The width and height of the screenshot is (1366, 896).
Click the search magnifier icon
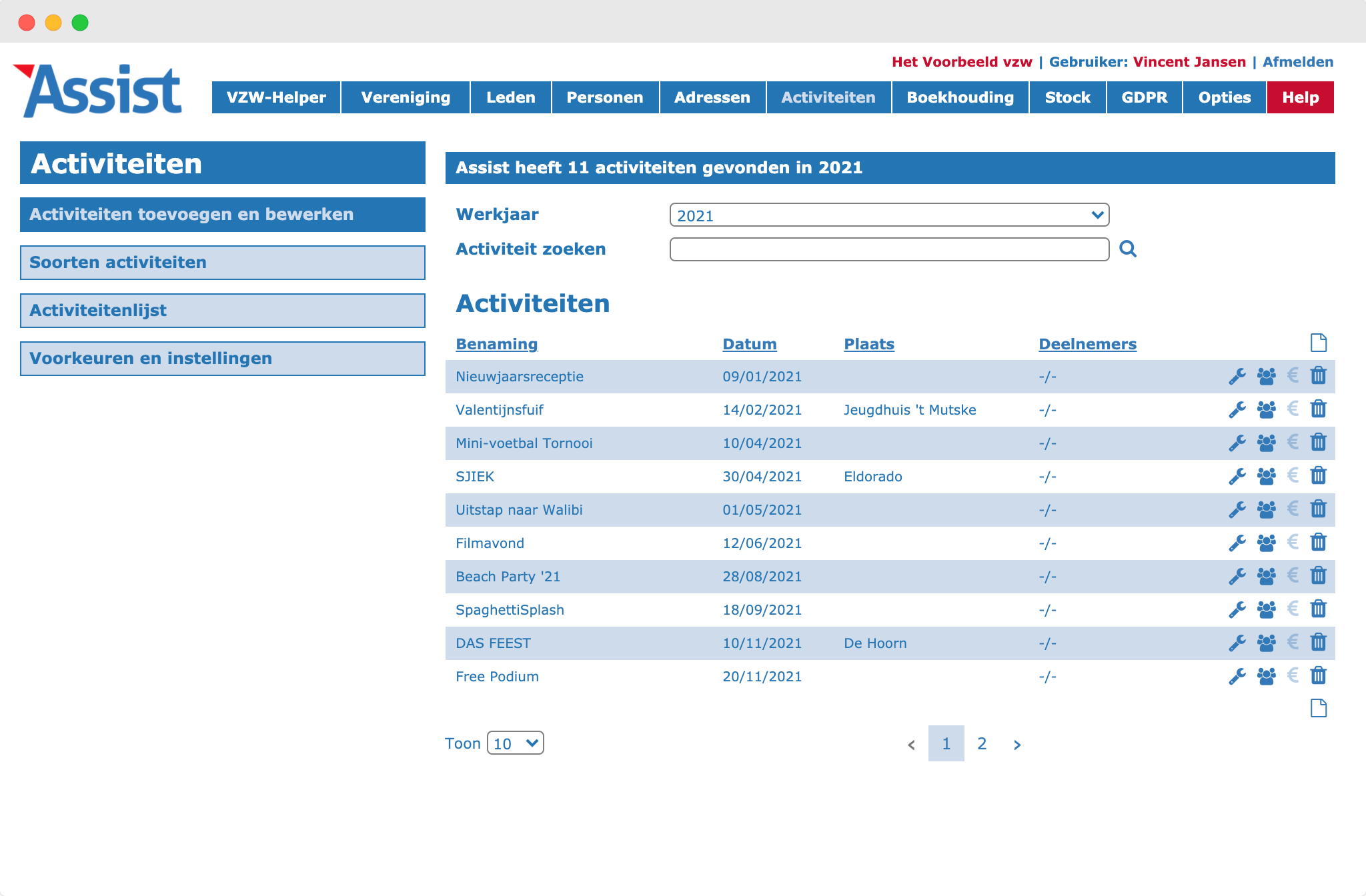coord(1128,249)
